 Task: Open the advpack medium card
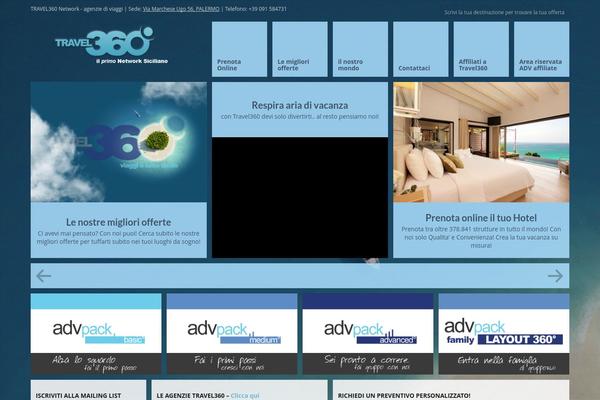pyautogui.click(x=232, y=334)
